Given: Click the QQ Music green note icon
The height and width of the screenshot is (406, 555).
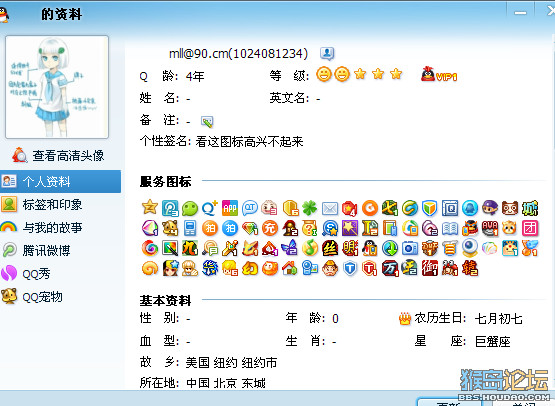Looking at the screenshot, I should (x=310, y=248).
